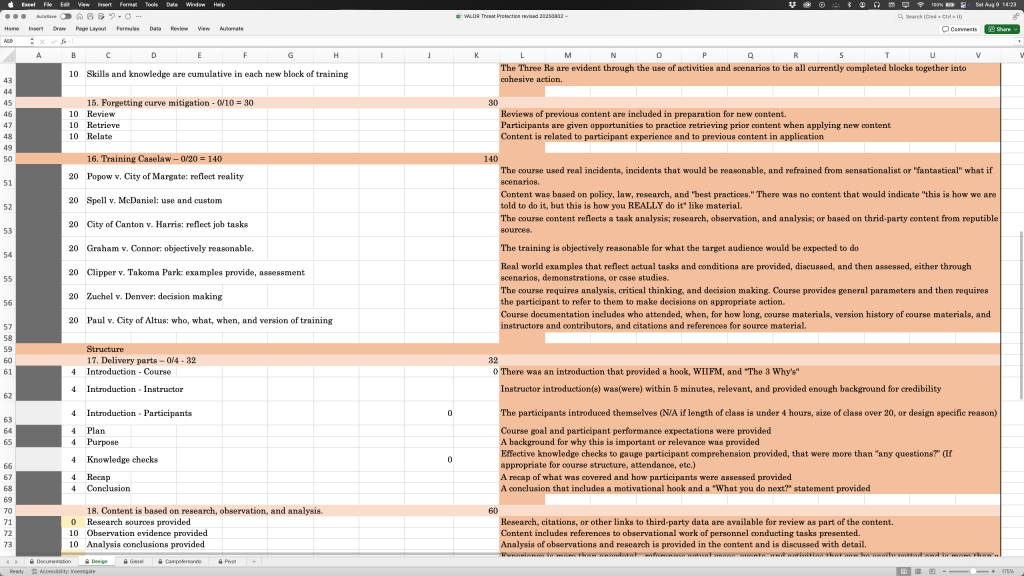
Task: Add a new sheet with plus button
Action: click(254, 561)
